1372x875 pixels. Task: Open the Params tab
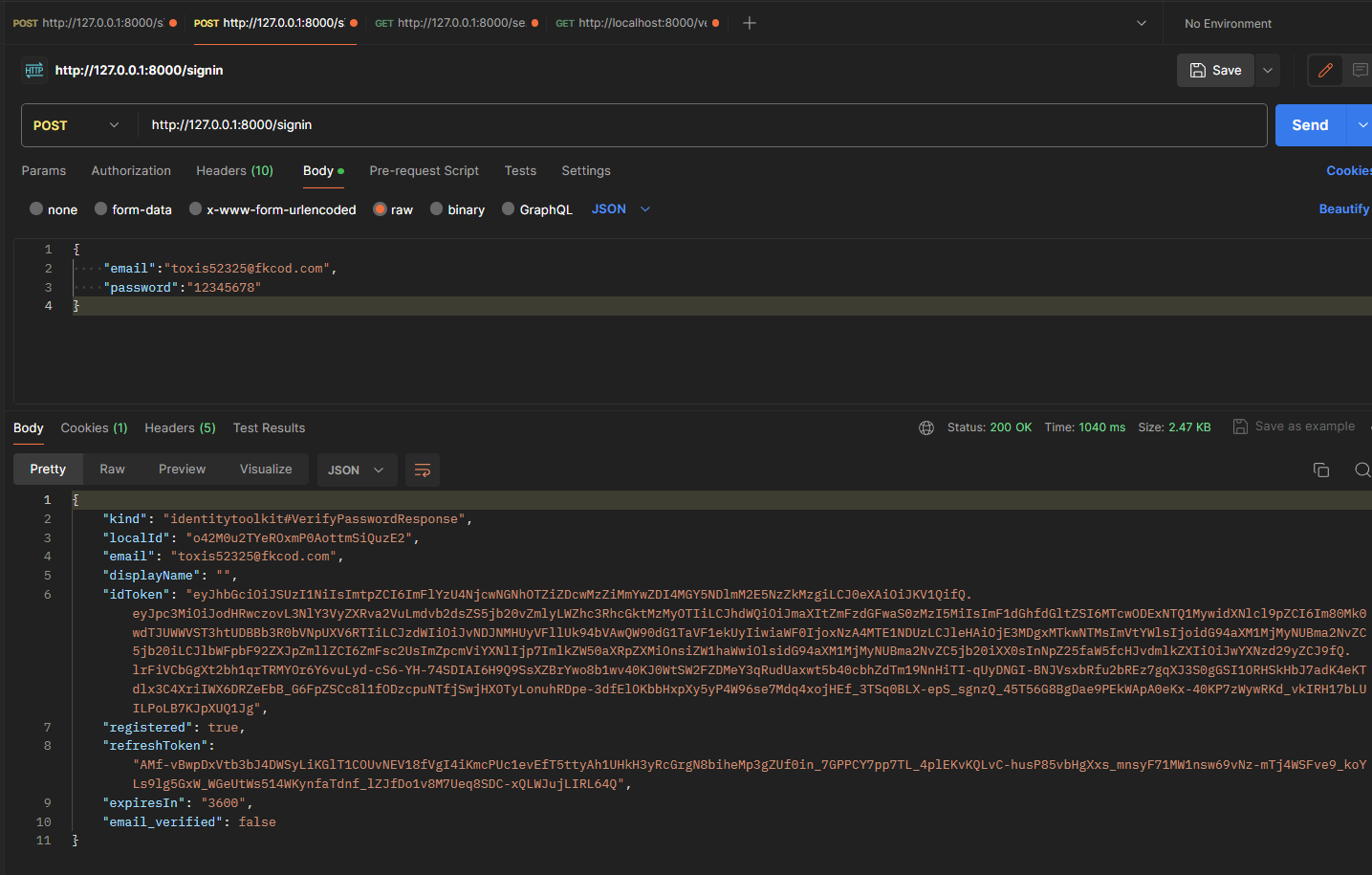pos(44,171)
